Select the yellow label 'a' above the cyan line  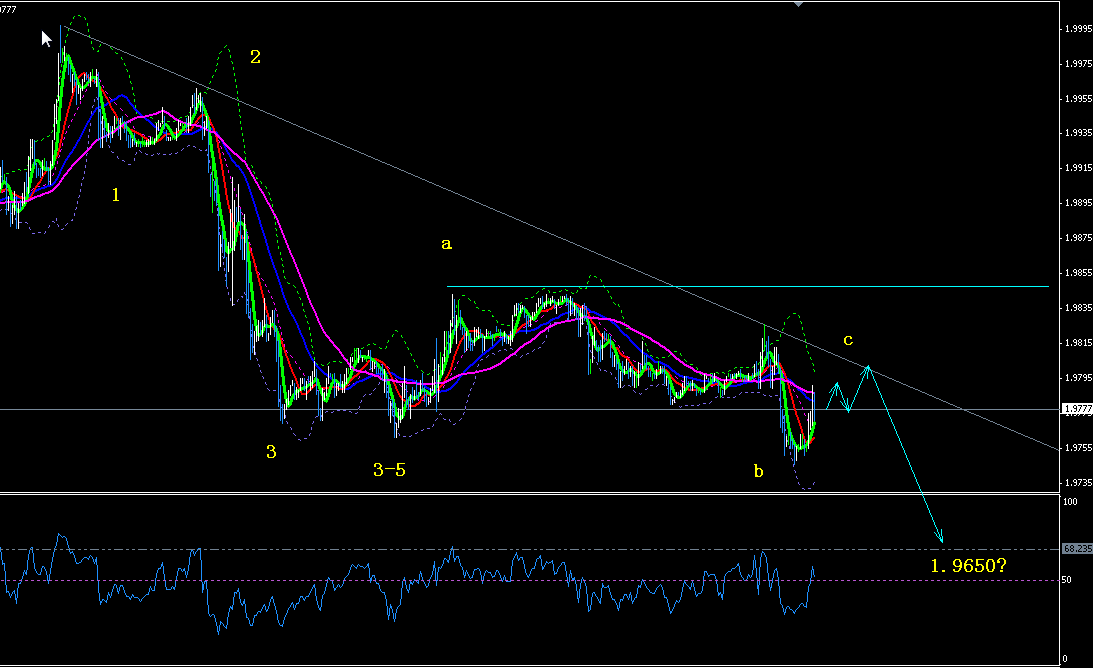pyautogui.click(x=446, y=244)
